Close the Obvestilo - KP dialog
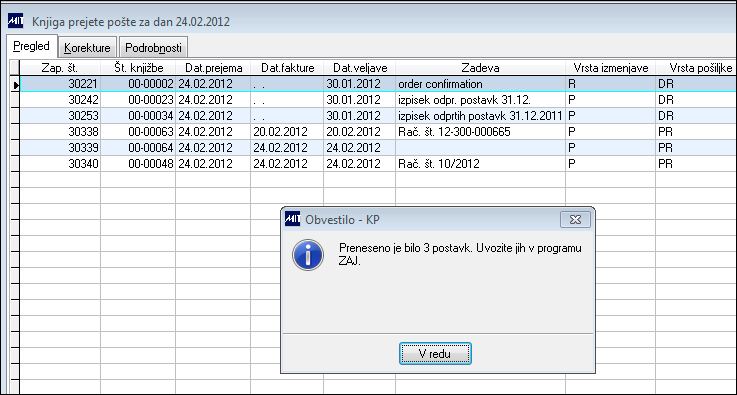737x395 pixels. (575, 220)
